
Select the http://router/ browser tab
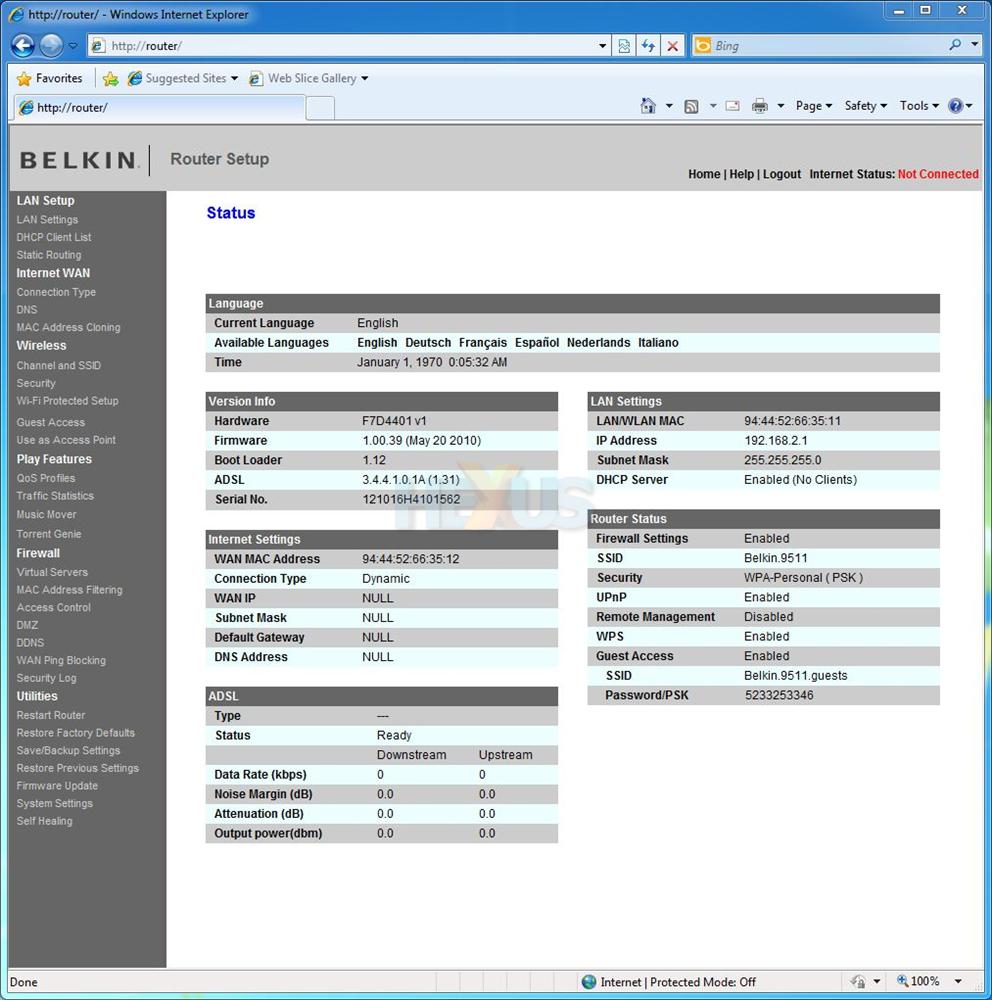[158, 107]
